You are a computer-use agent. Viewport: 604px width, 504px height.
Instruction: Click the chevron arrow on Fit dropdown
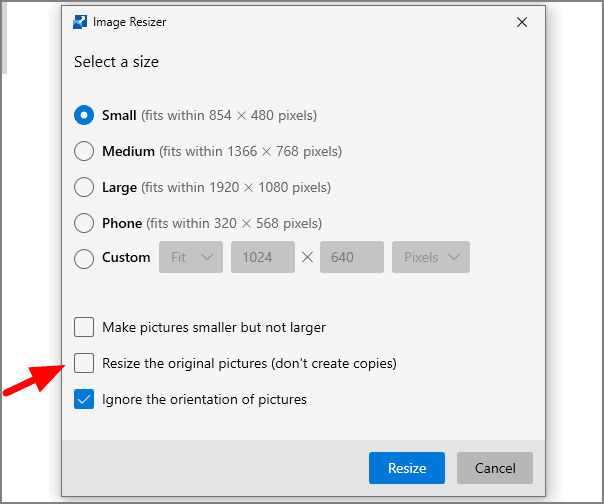pos(207,257)
